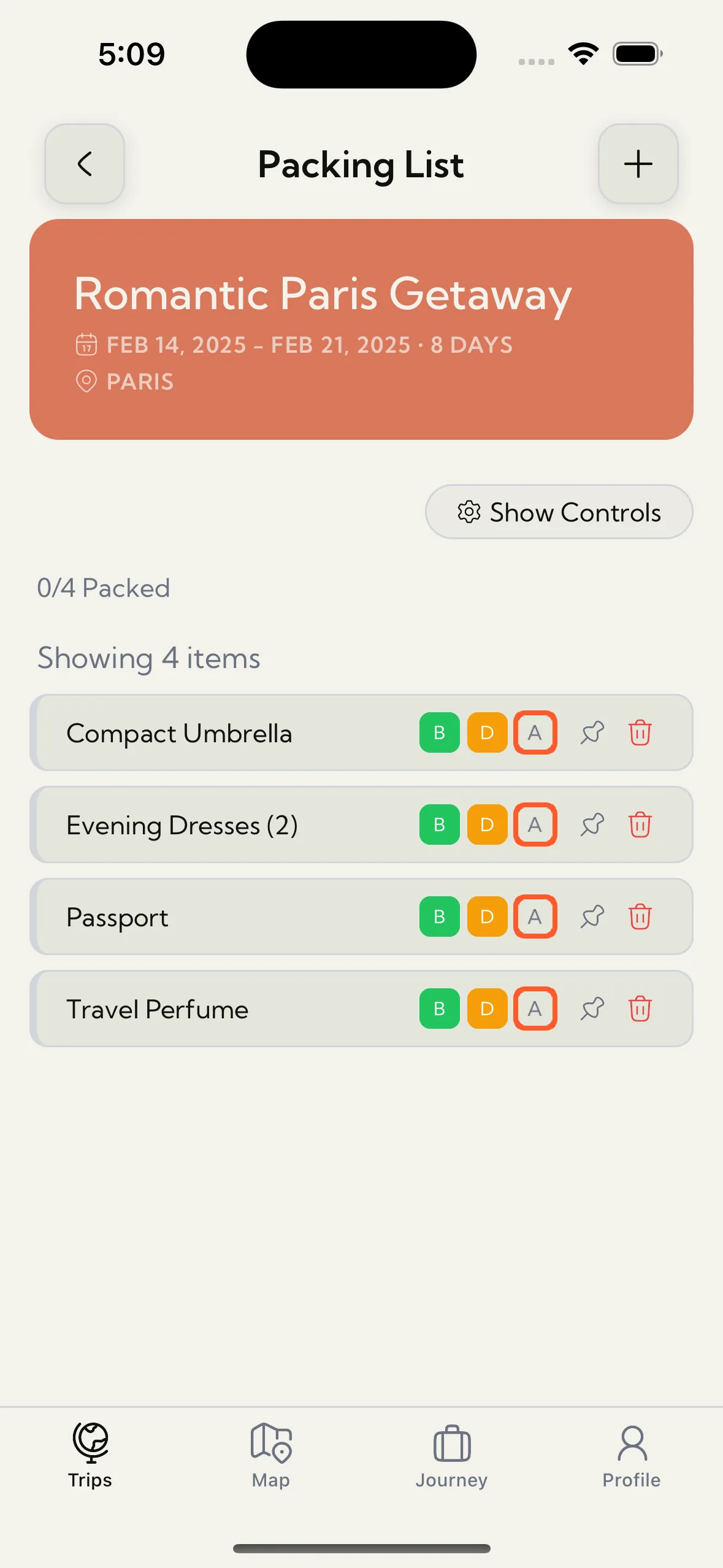Expand controls with Show Controls
The height and width of the screenshot is (1568, 723).
pos(559,512)
